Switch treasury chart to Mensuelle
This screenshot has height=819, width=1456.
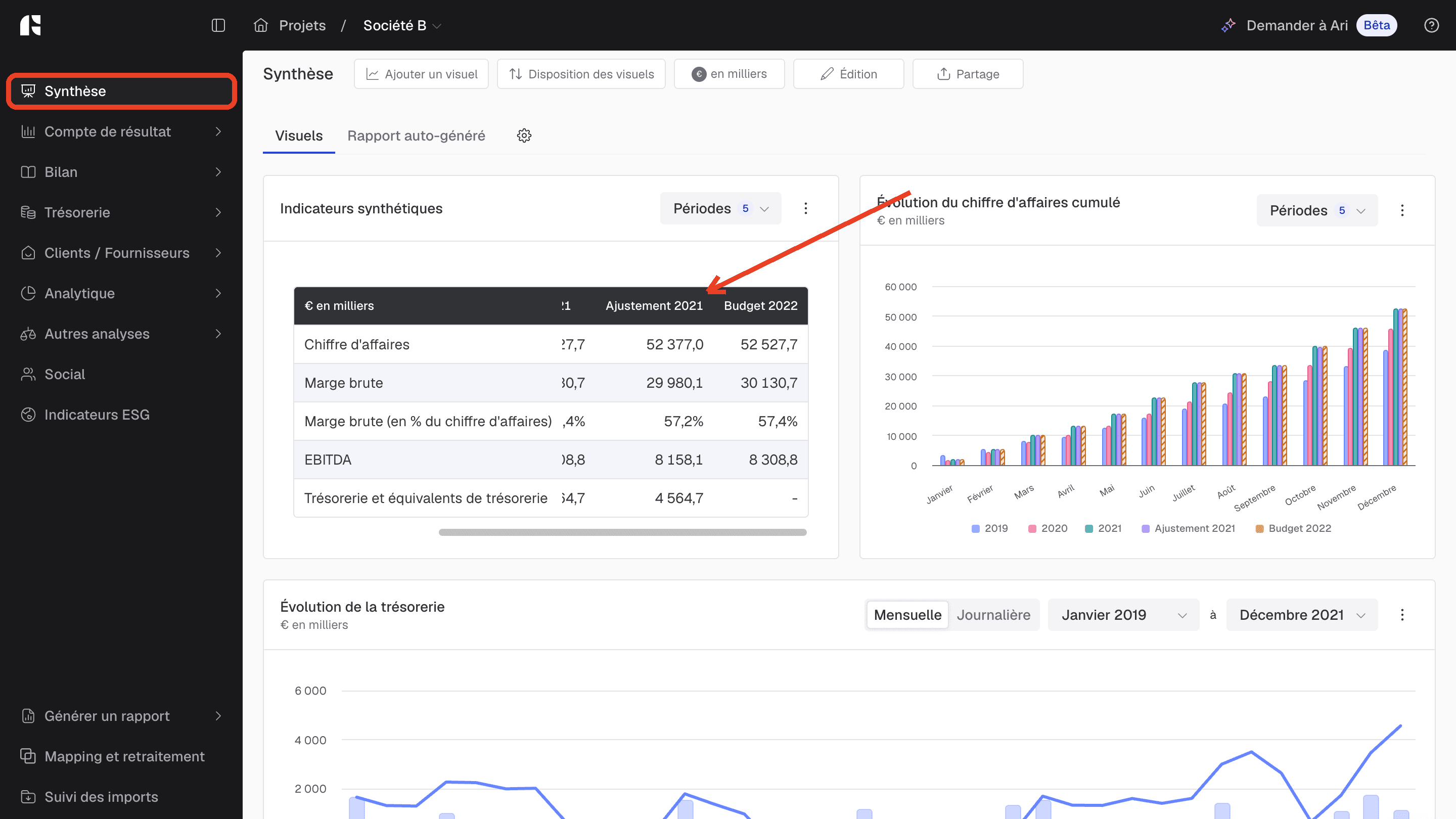pyautogui.click(x=908, y=615)
